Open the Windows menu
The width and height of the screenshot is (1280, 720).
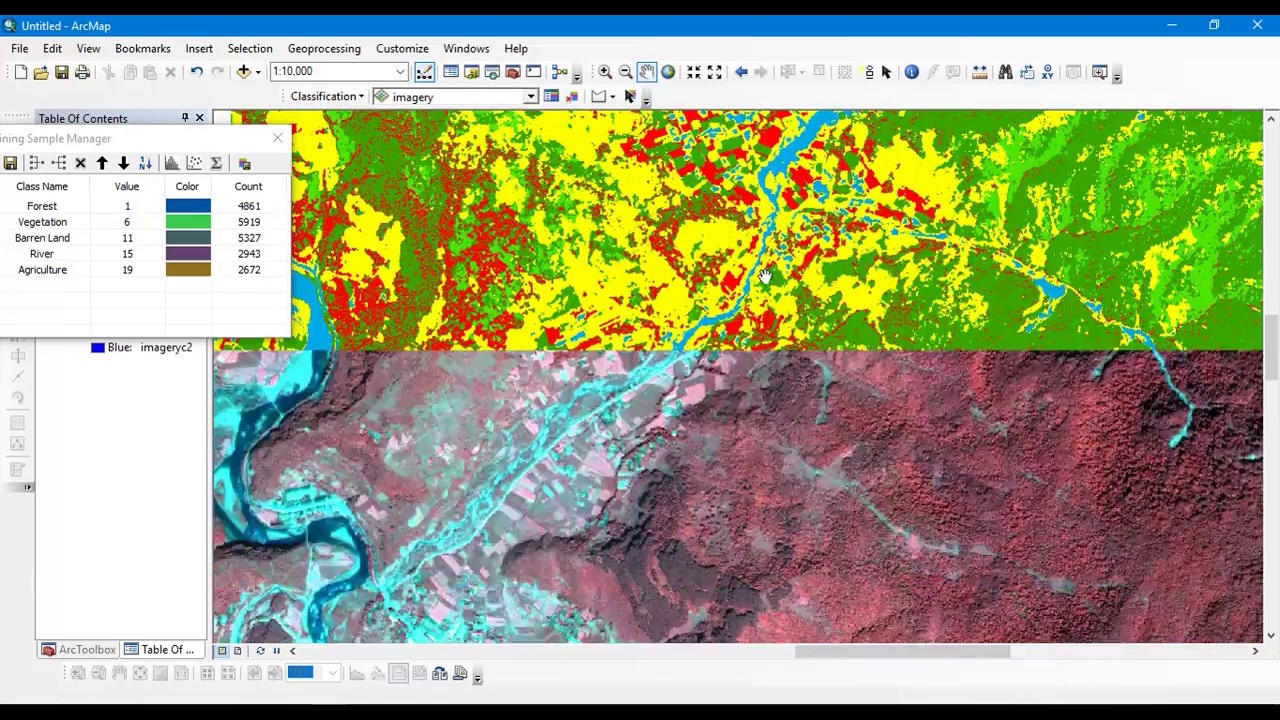[466, 48]
